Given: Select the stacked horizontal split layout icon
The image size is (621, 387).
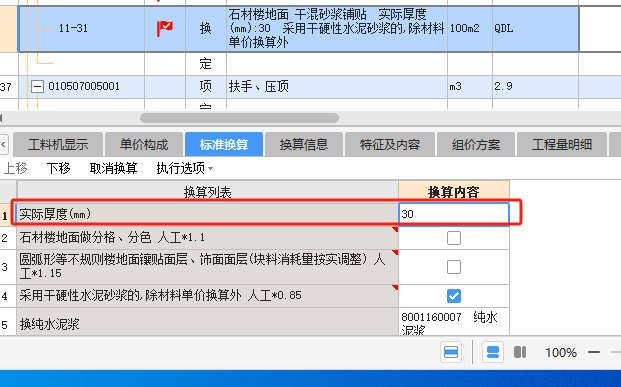Looking at the screenshot, I should point(493,352).
